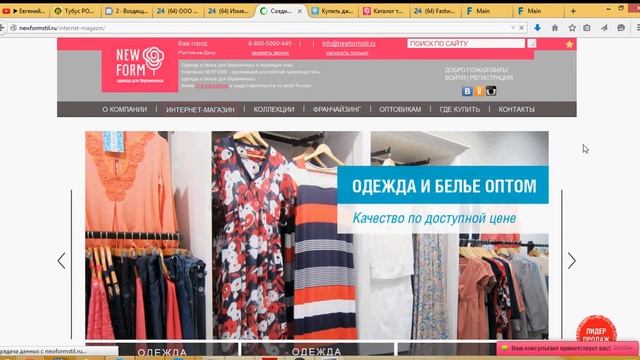Click the yellow star favorites icon on site
The image size is (640, 360).
(569, 44)
